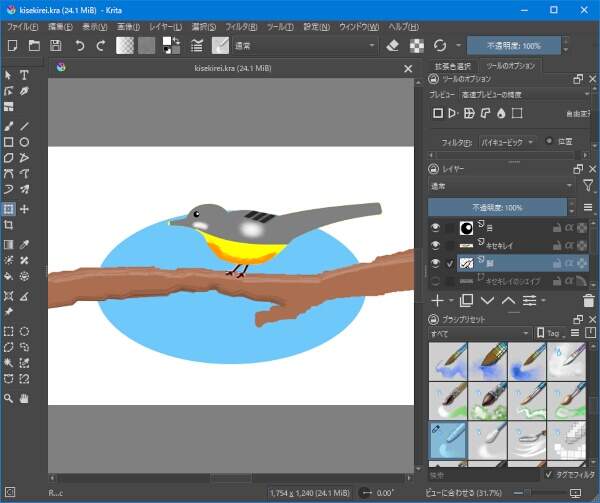
Task: Hide the キセキレイ layer using eye icon
Action: (435, 245)
